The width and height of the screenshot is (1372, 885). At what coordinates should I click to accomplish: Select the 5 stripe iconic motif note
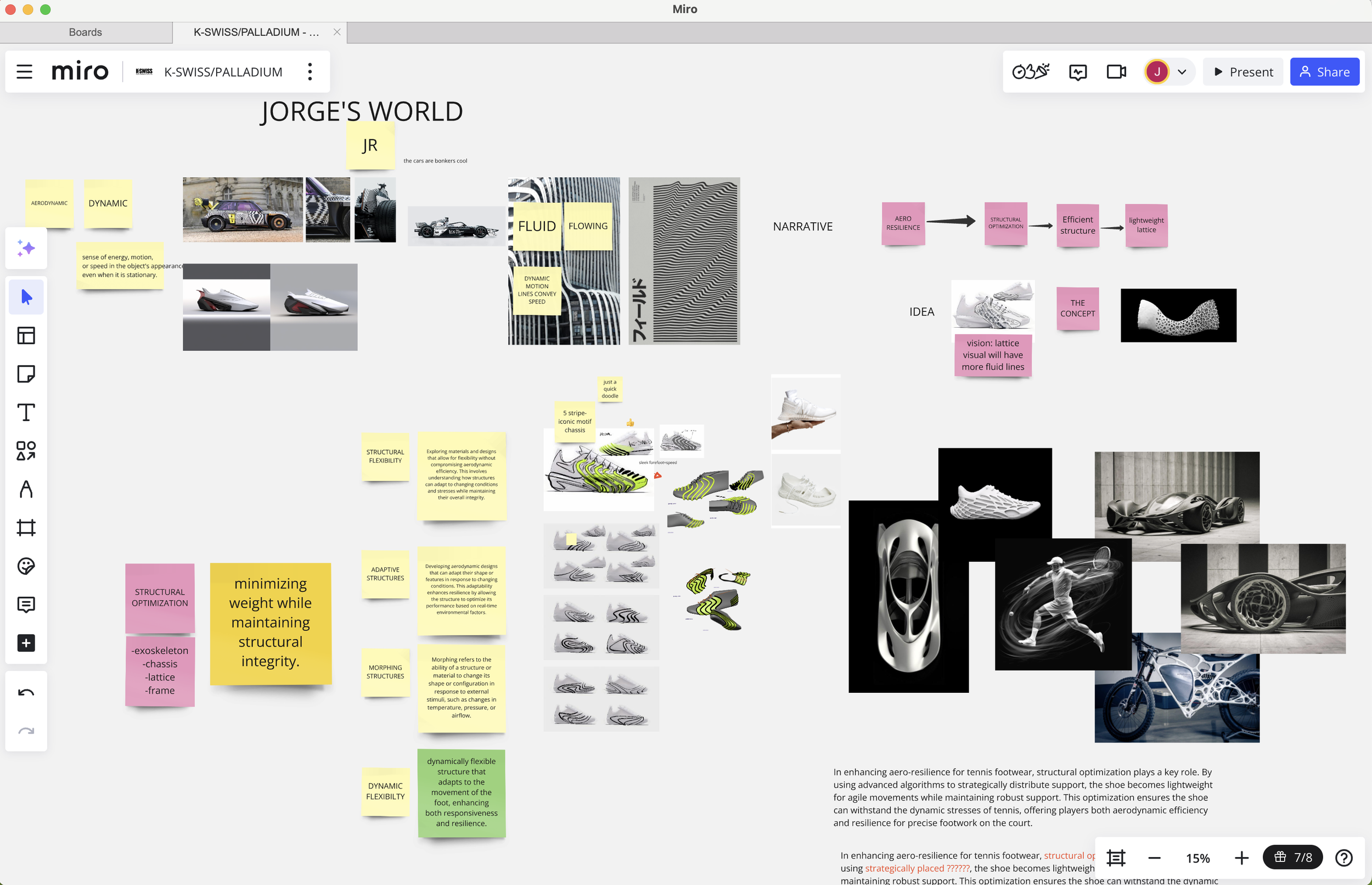pyautogui.click(x=575, y=422)
